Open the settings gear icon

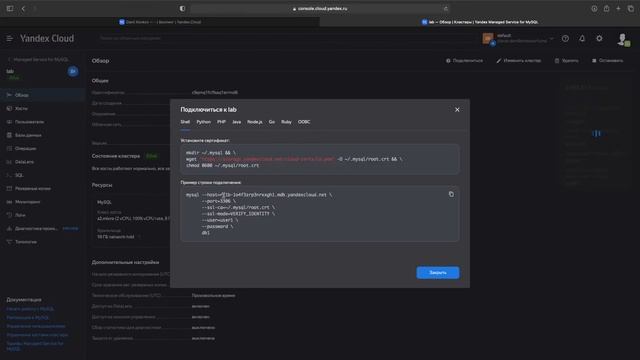coord(599,38)
